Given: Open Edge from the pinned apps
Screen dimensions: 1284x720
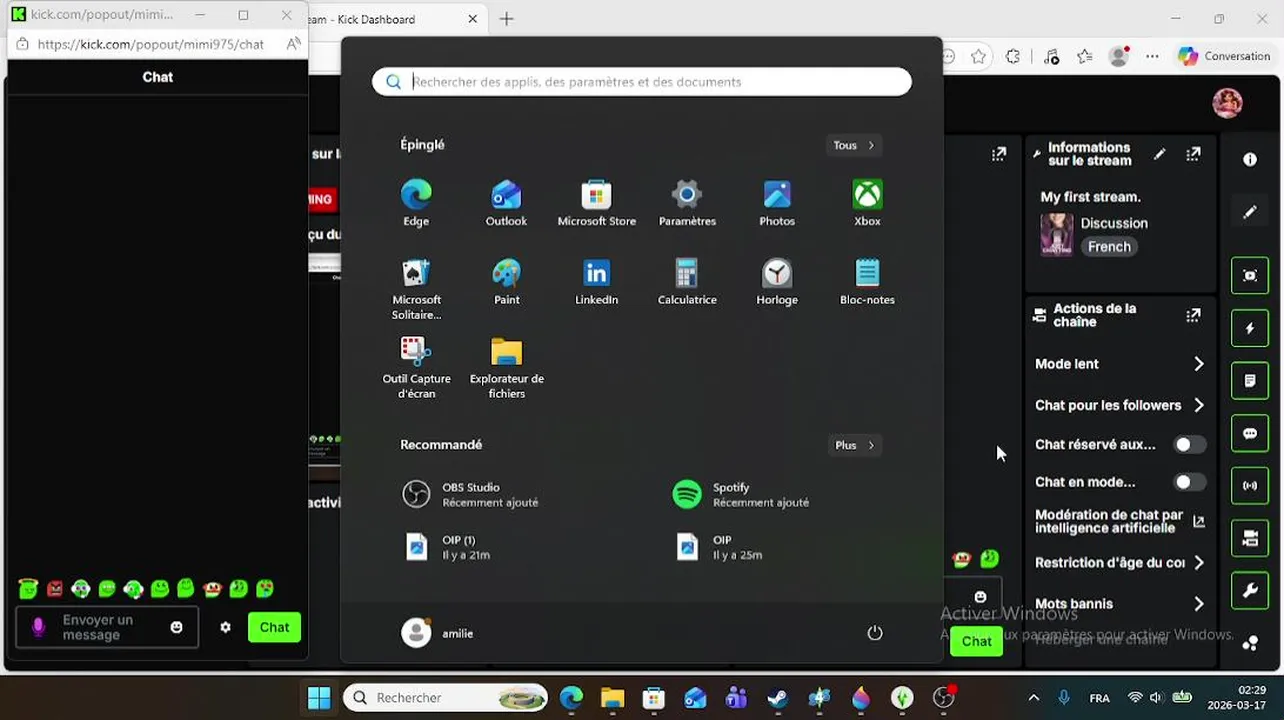Looking at the screenshot, I should coord(416,203).
